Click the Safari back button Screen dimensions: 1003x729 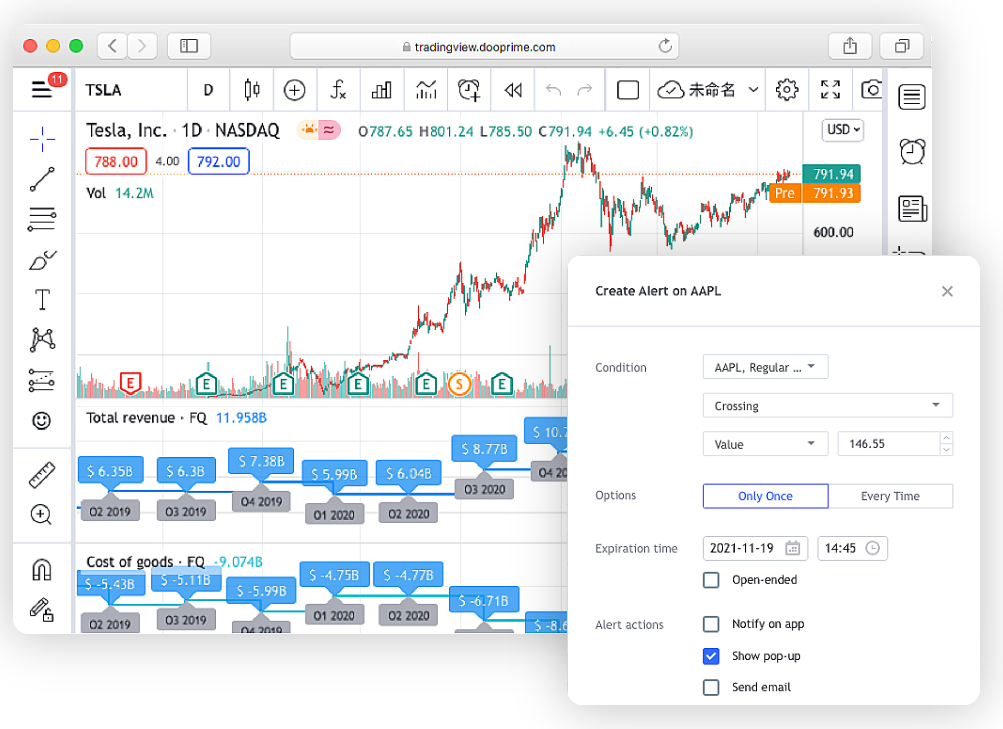[x=113, y=46]
